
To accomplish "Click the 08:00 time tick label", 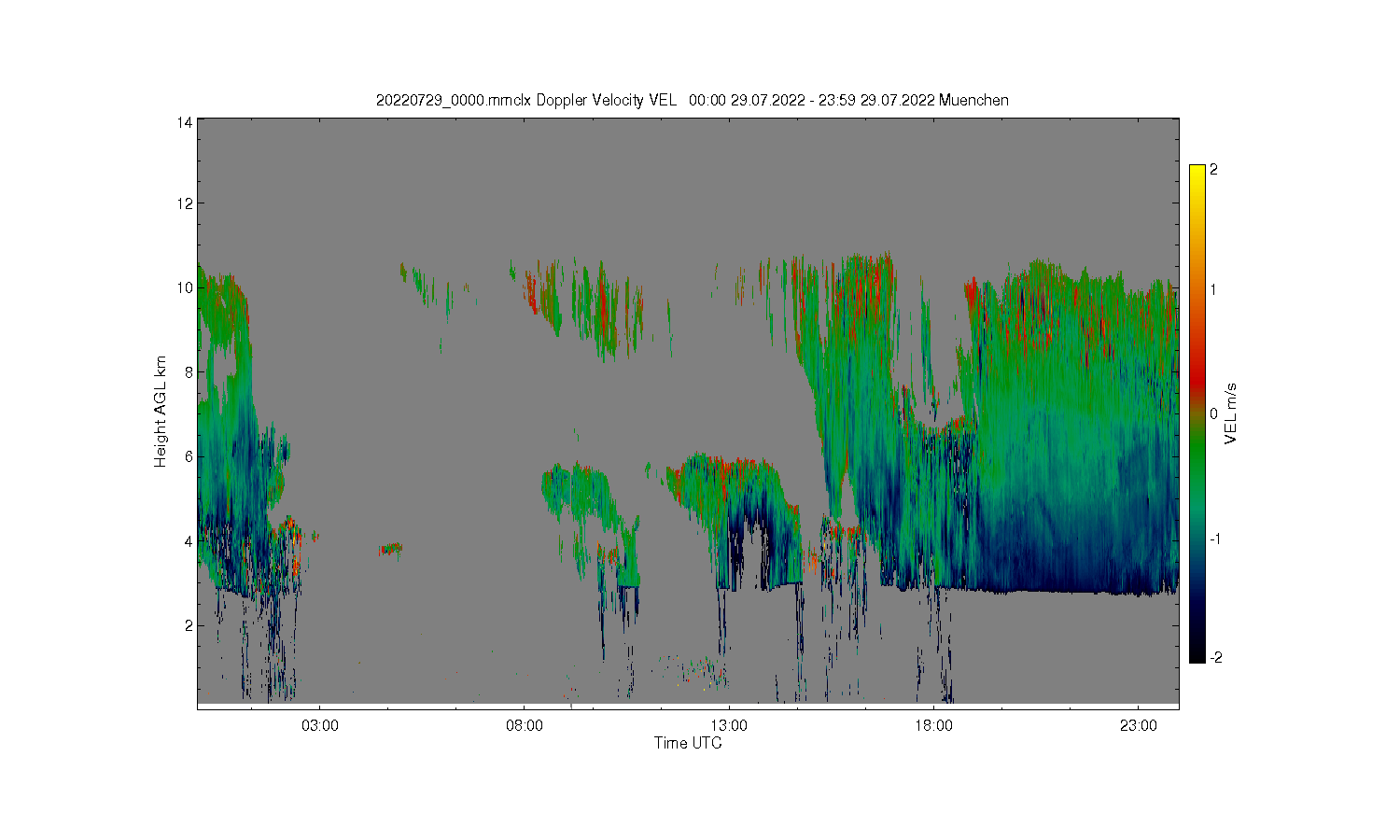I will tap(525, 725).
